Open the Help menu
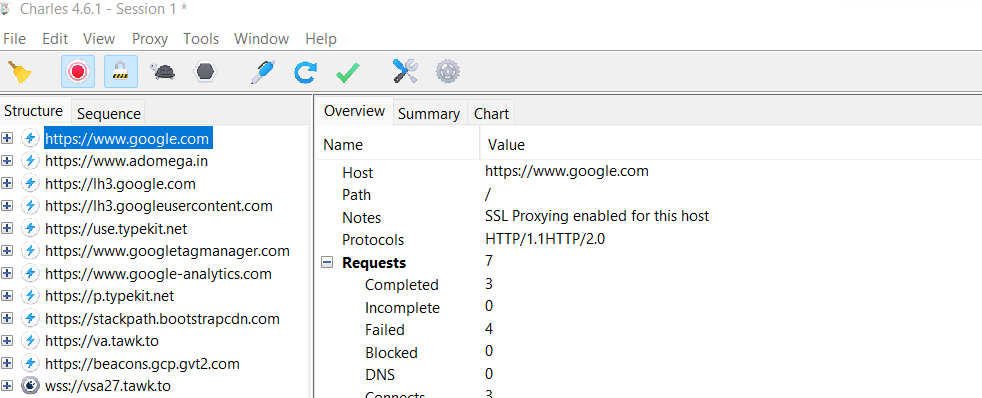This screenshot has width=982, height=398. pos(321,39)
